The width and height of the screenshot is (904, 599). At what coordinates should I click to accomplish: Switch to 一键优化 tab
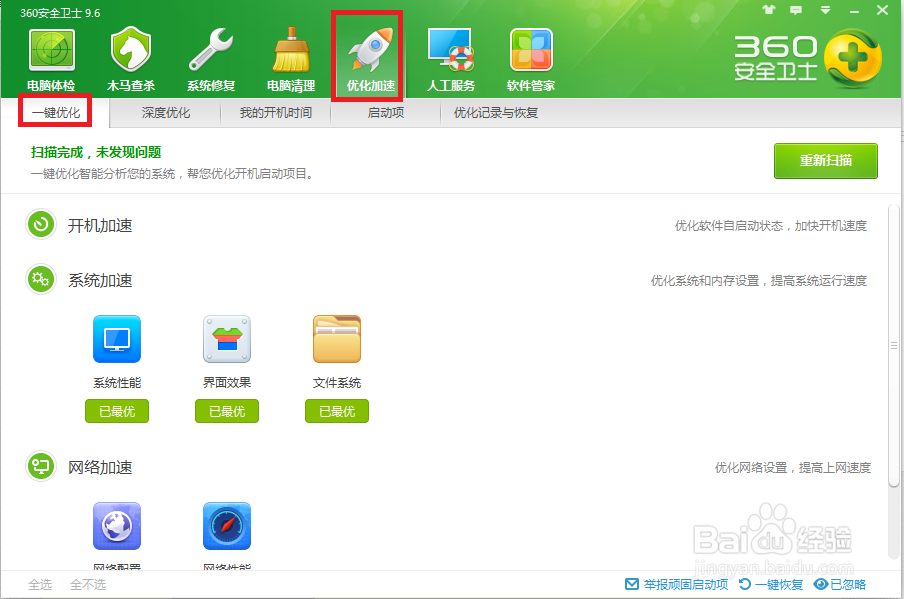point(55,112)
